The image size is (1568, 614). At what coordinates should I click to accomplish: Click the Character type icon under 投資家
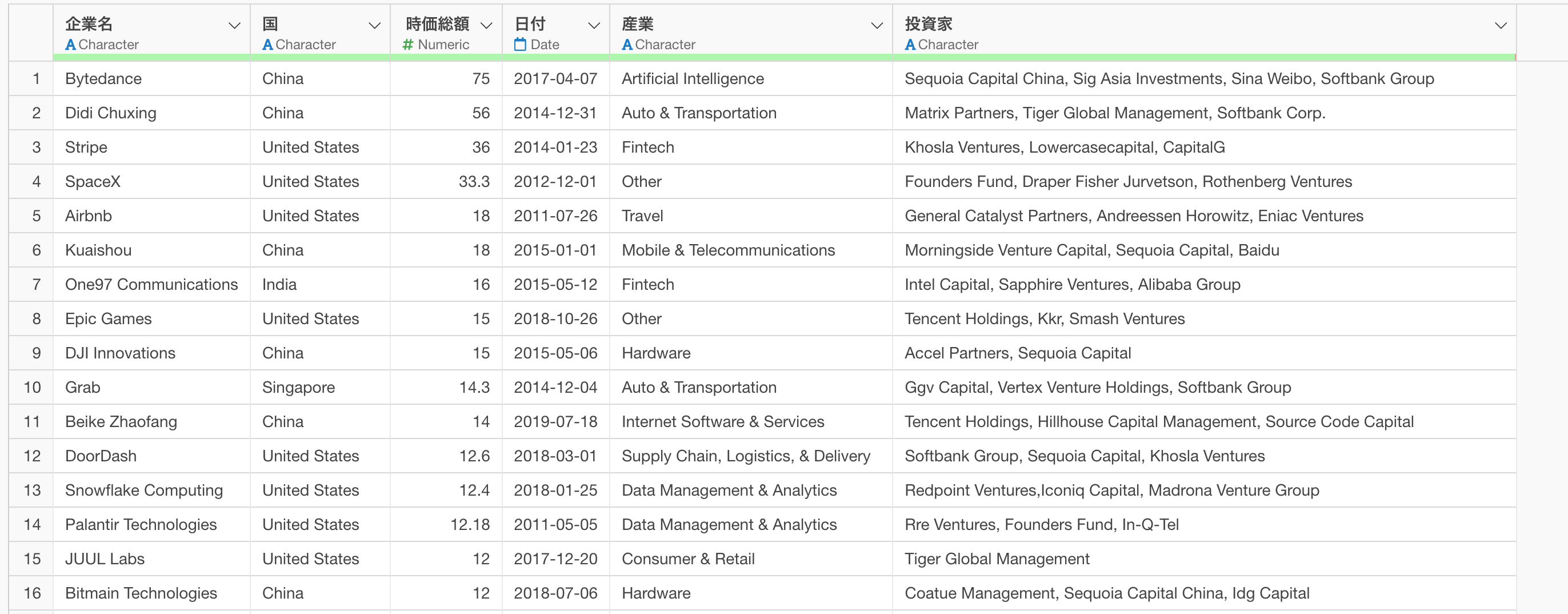(x=910, y=45)
